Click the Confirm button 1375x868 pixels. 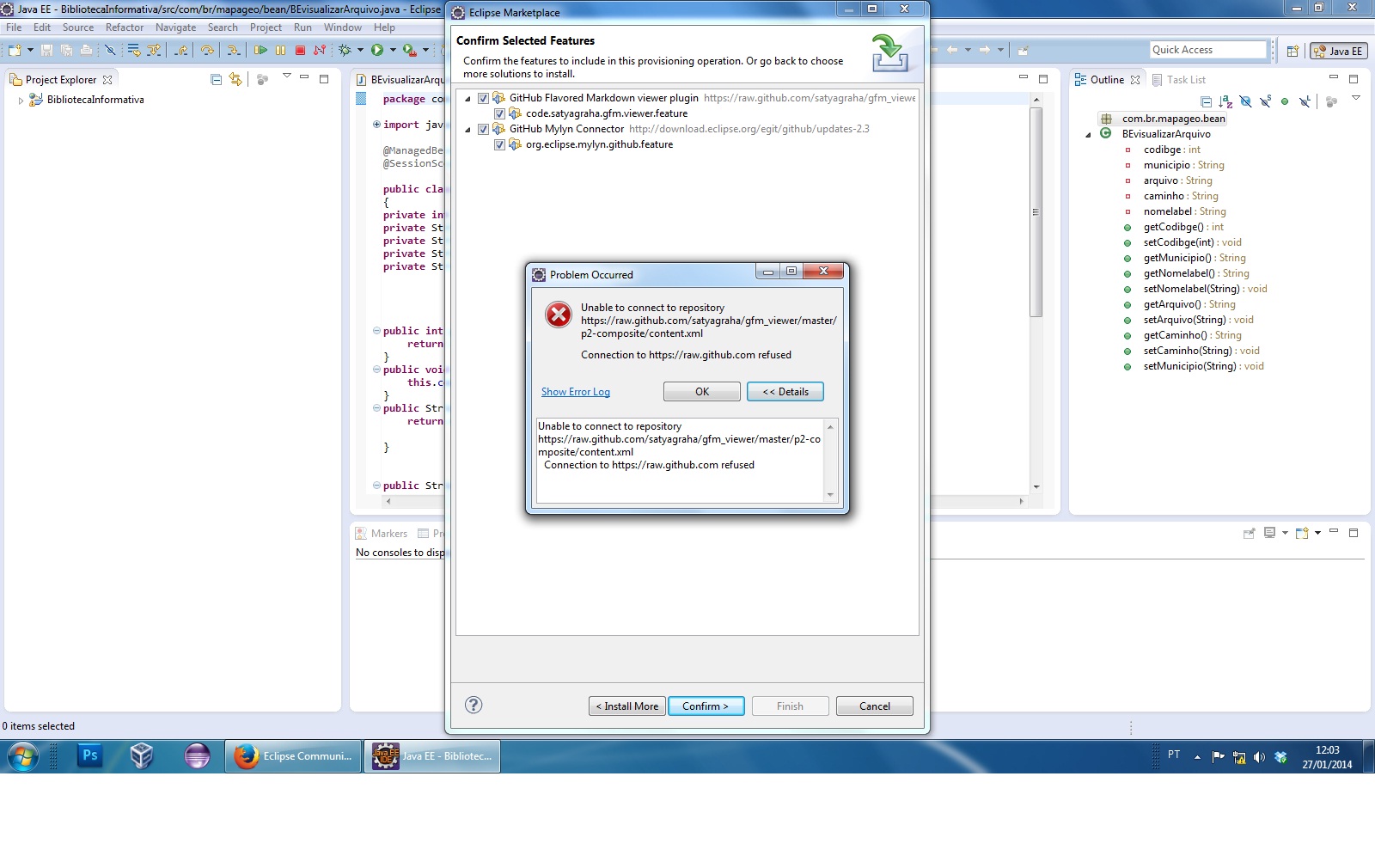(x=706, y=706)
